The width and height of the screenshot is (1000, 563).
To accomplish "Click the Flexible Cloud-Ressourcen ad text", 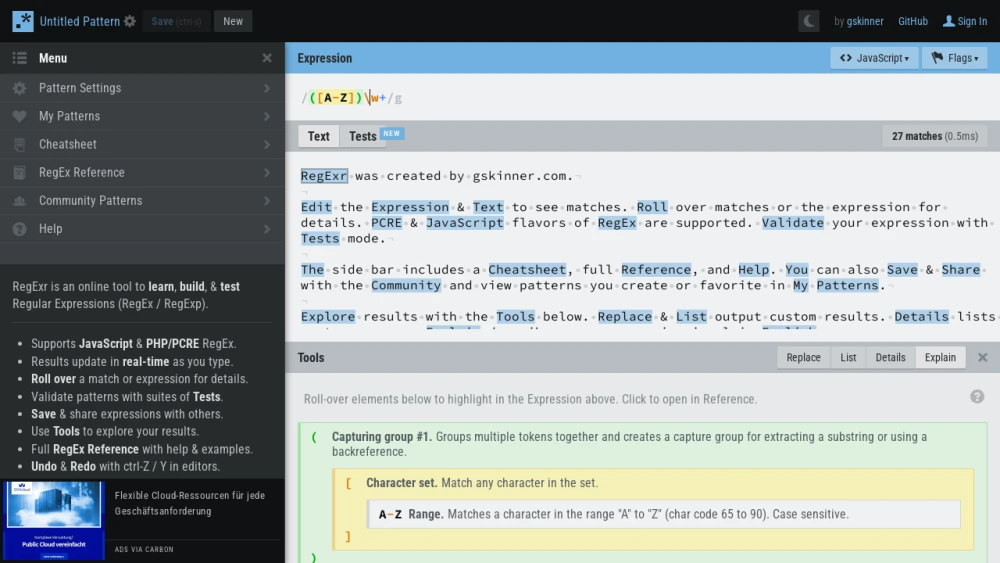I will point(189,503).
